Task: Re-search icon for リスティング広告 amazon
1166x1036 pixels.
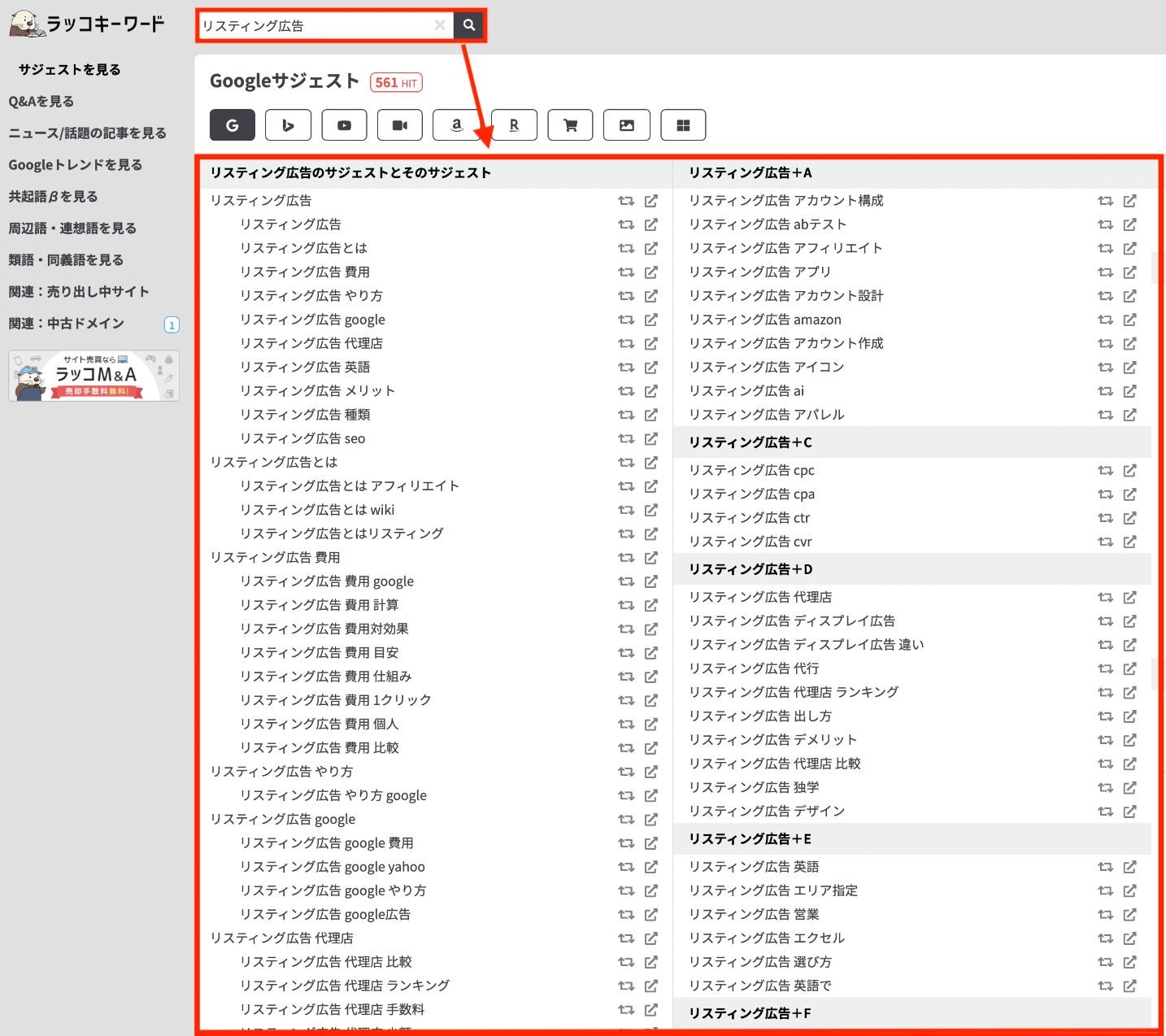Action: [x=1105, y=320]
